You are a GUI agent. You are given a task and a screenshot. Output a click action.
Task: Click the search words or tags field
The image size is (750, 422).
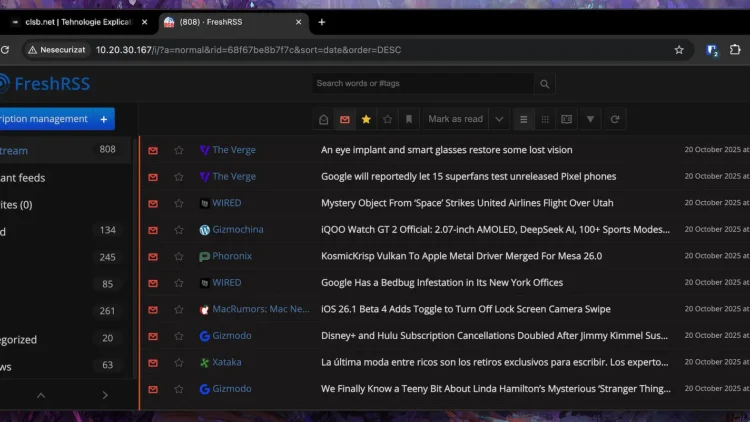tap(420, 84)
